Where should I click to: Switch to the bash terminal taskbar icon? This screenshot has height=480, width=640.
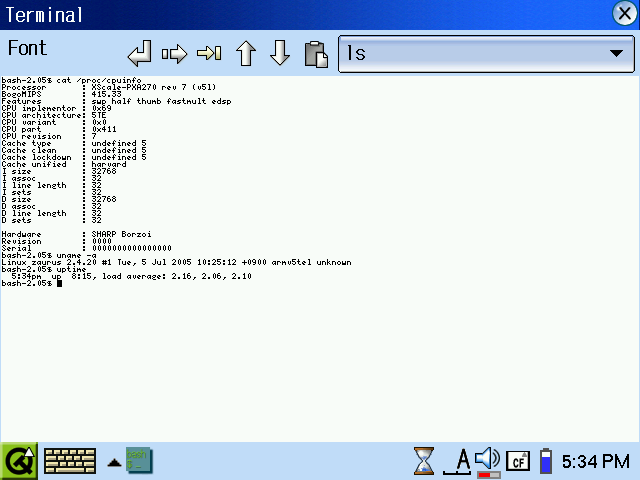pos(139,460)
